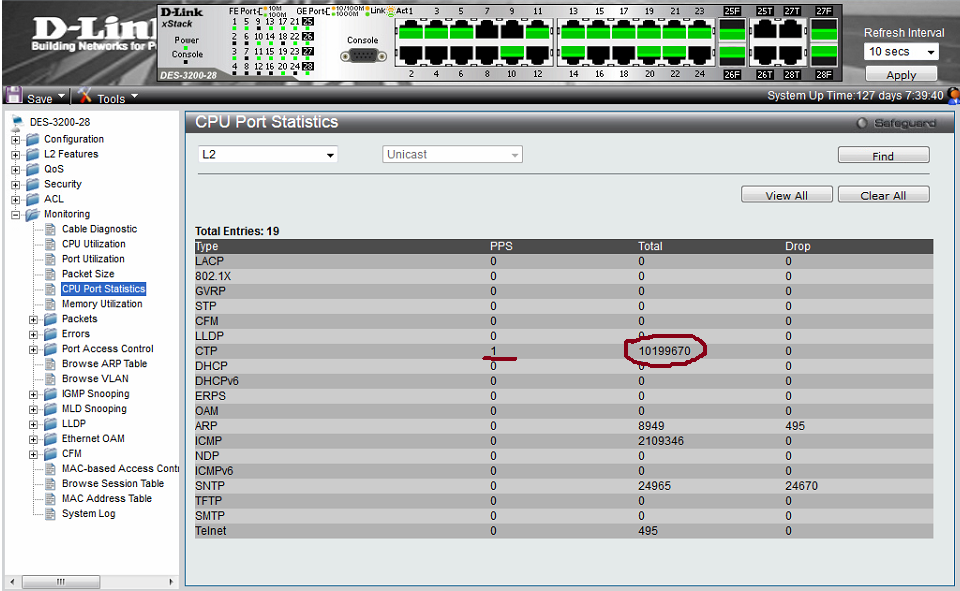Click the CPU Utilization page icon
960x591 pixels.
(x=51, y=244)
